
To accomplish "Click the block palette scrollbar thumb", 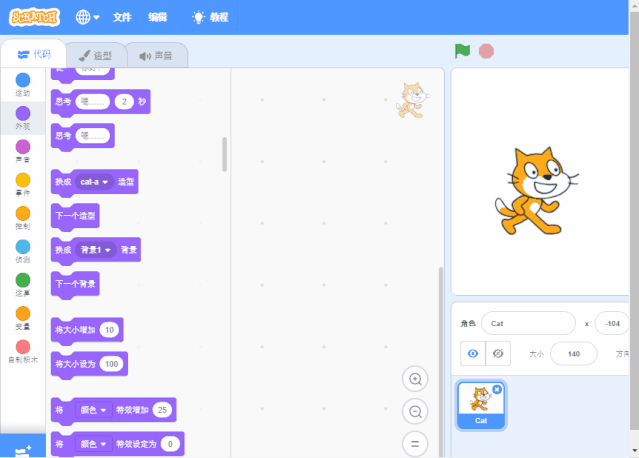I will 225,154.
